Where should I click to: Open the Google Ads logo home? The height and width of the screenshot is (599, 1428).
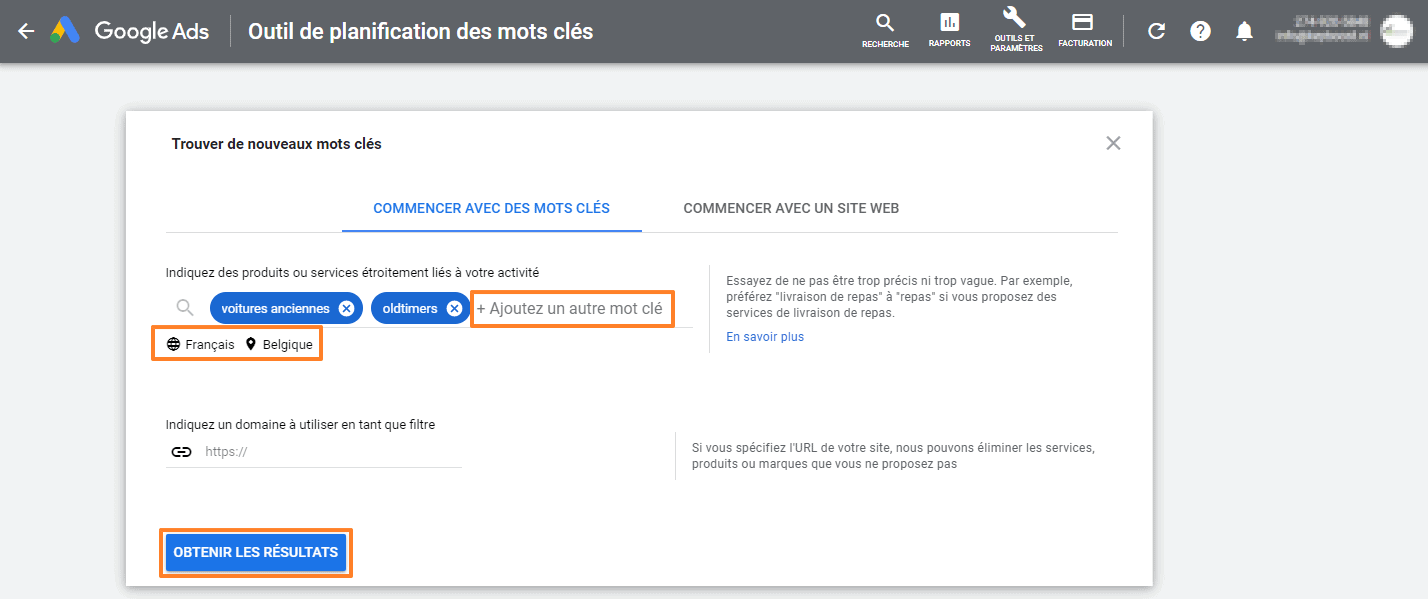[130, 31]
